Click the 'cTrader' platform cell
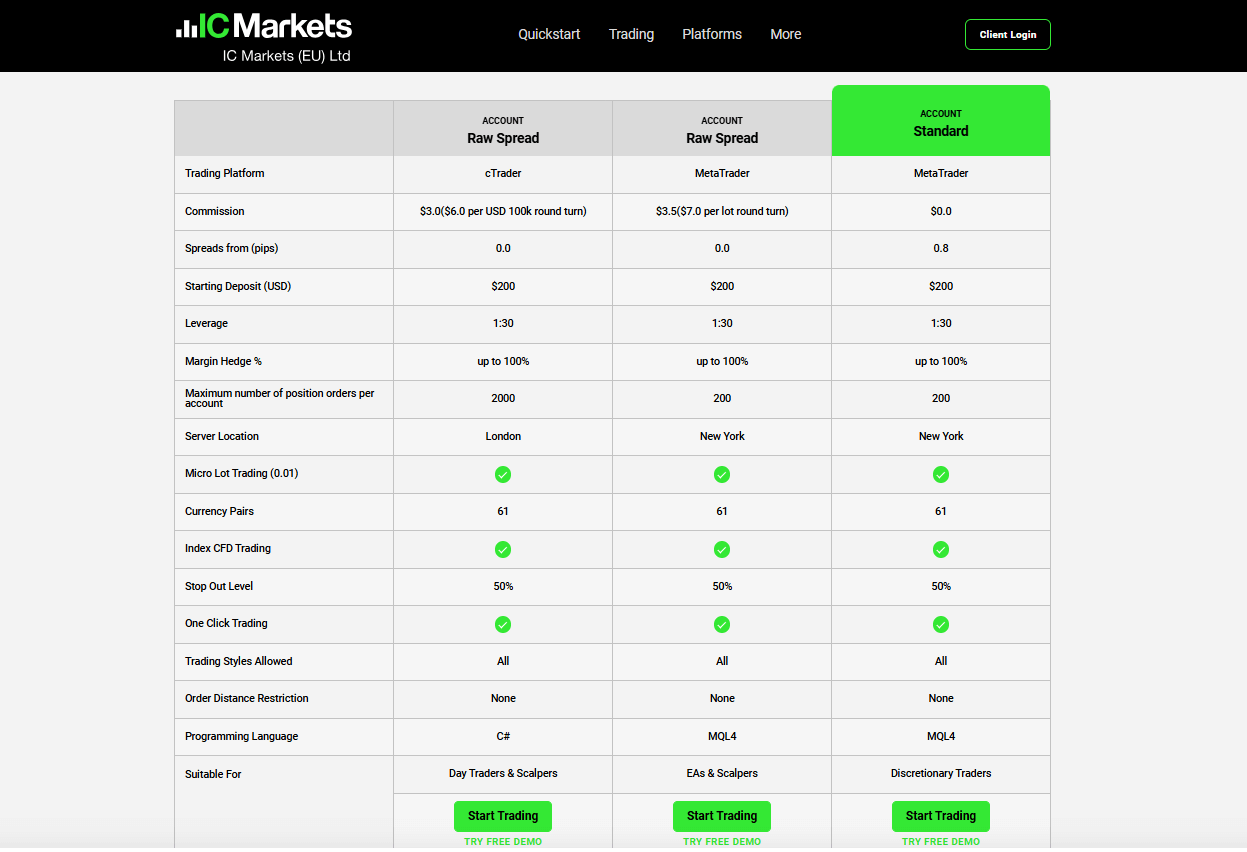The image size is (1247, 852). (503, 174)
